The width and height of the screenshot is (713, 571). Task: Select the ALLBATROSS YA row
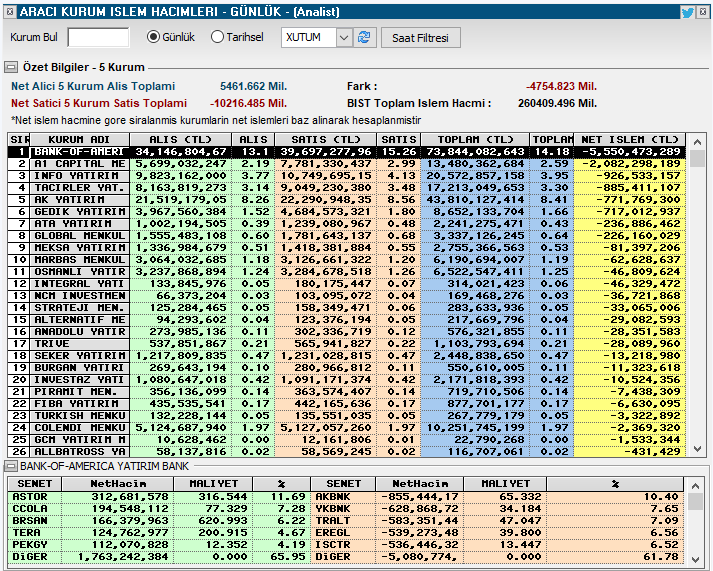pos(346,452)
